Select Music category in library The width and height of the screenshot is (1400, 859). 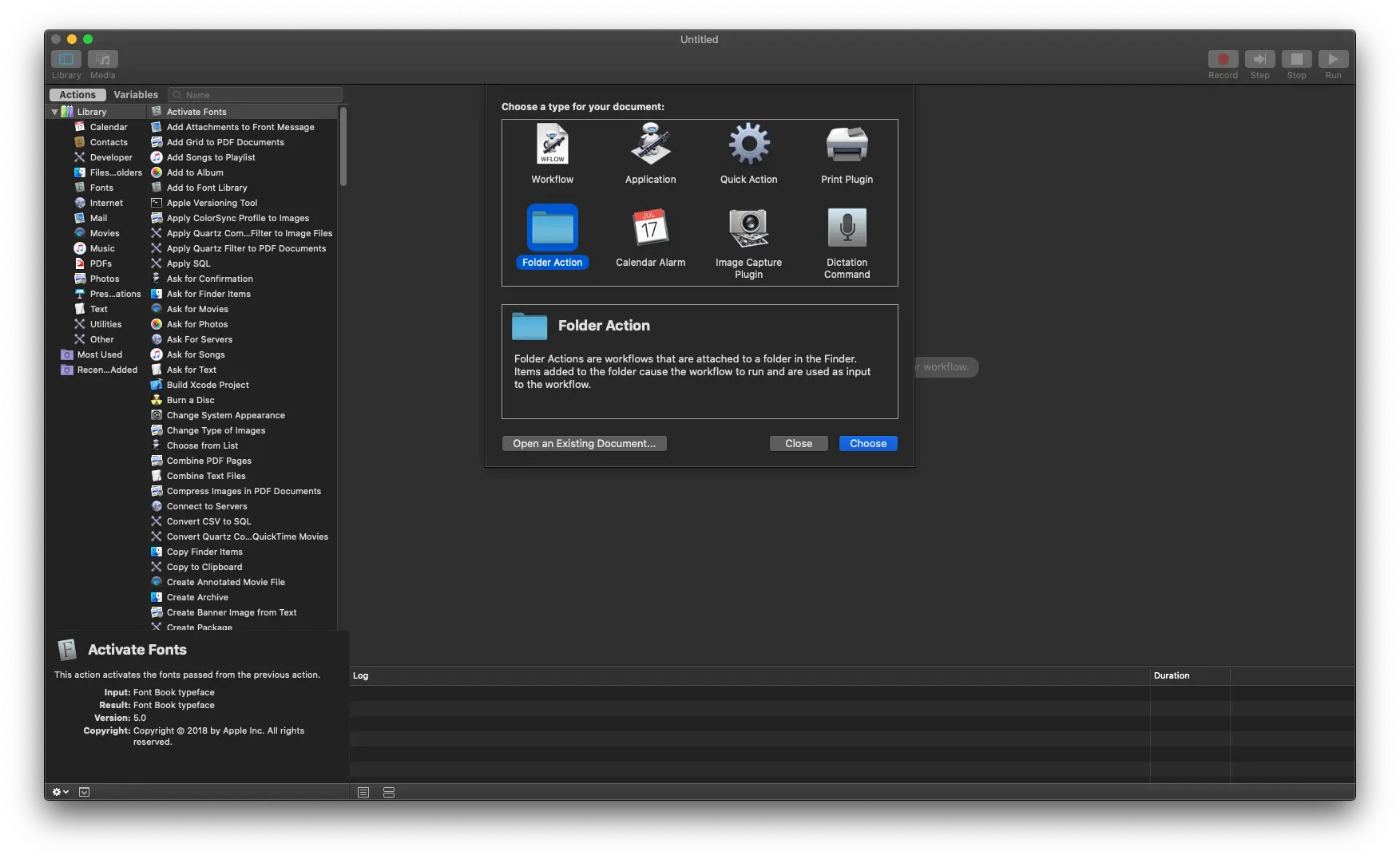click(x=95, y=248)
